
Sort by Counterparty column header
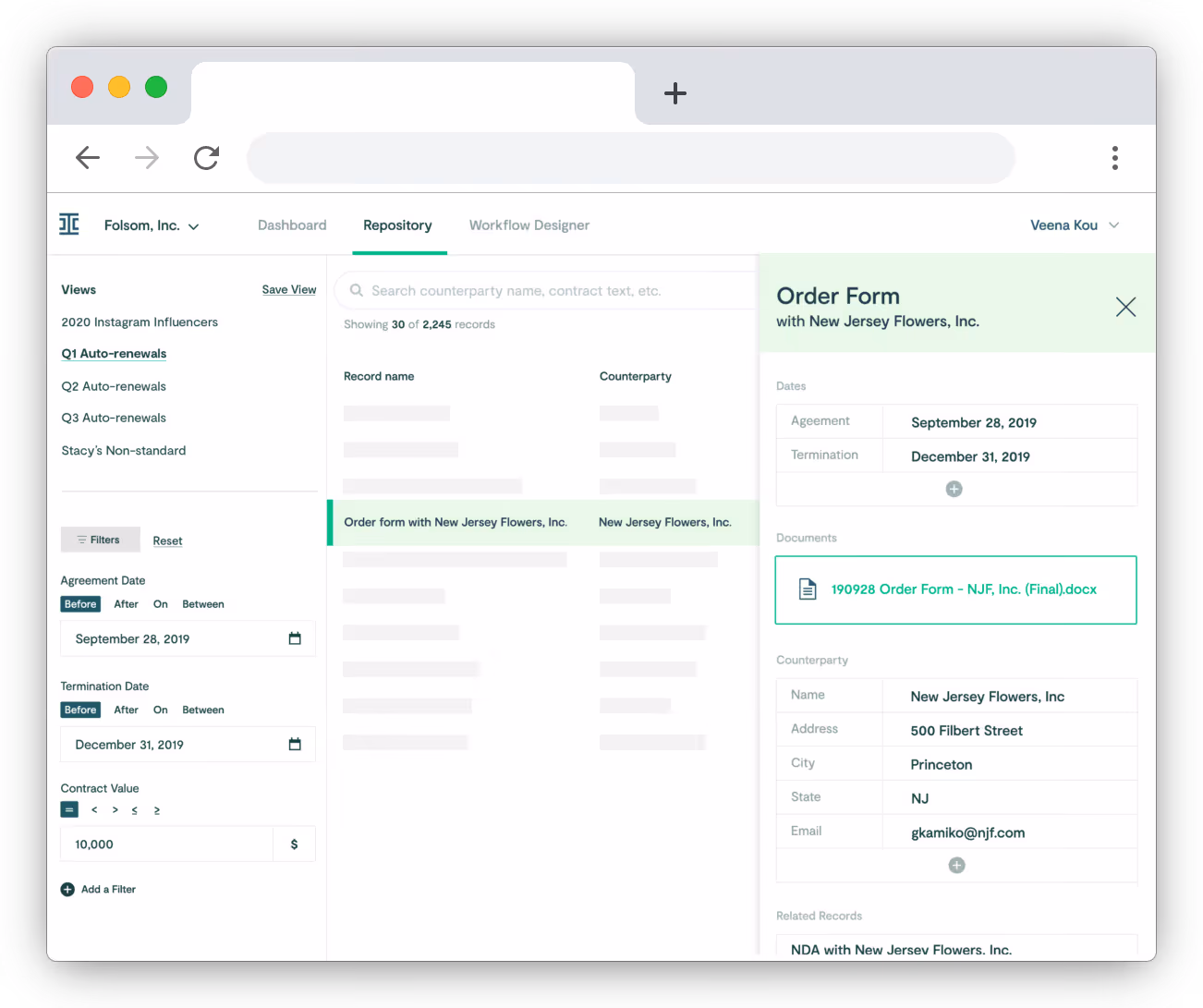[636, 376]
